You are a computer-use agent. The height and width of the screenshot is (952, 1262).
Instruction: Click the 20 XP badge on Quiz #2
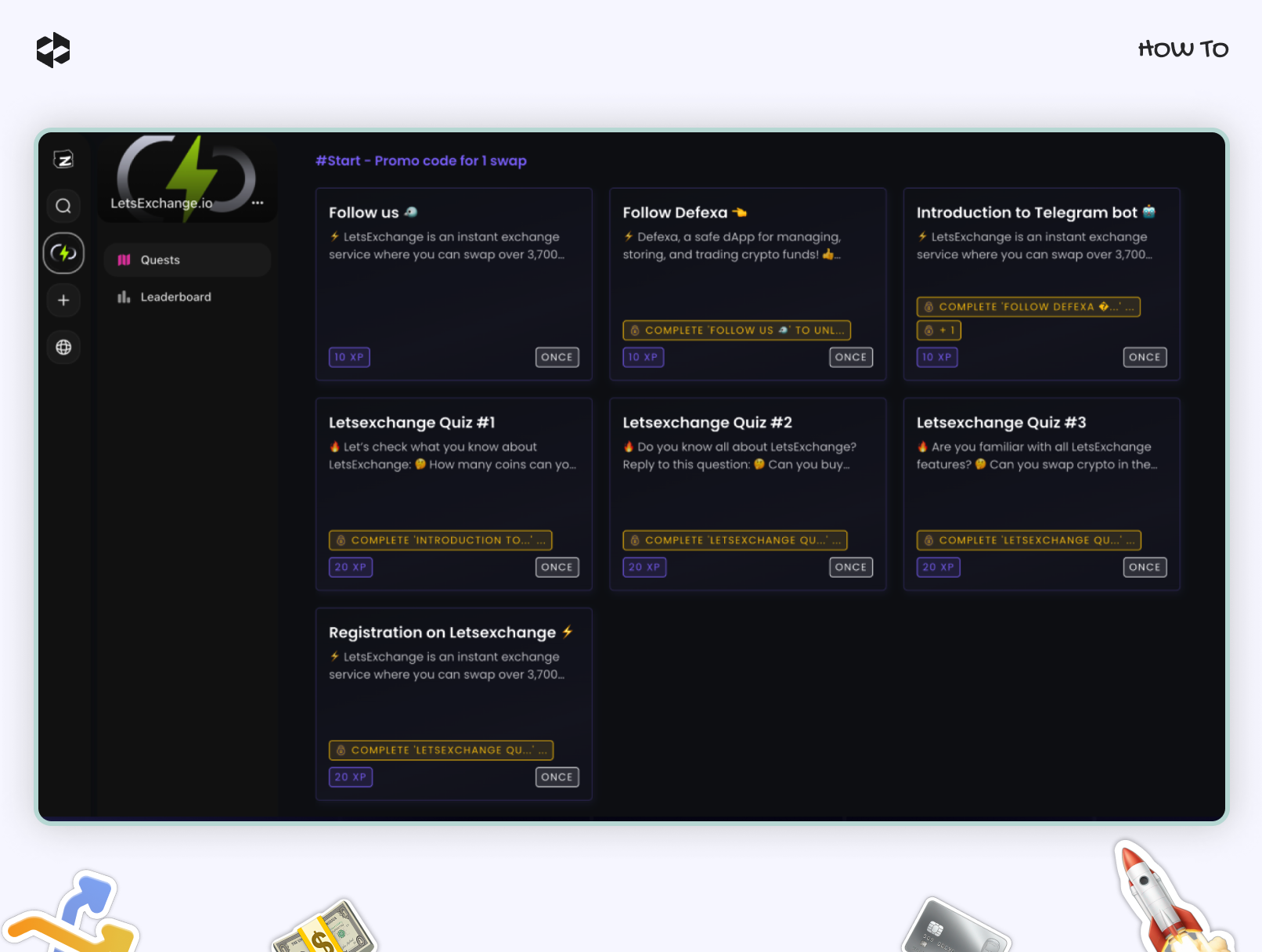[644, 567]
